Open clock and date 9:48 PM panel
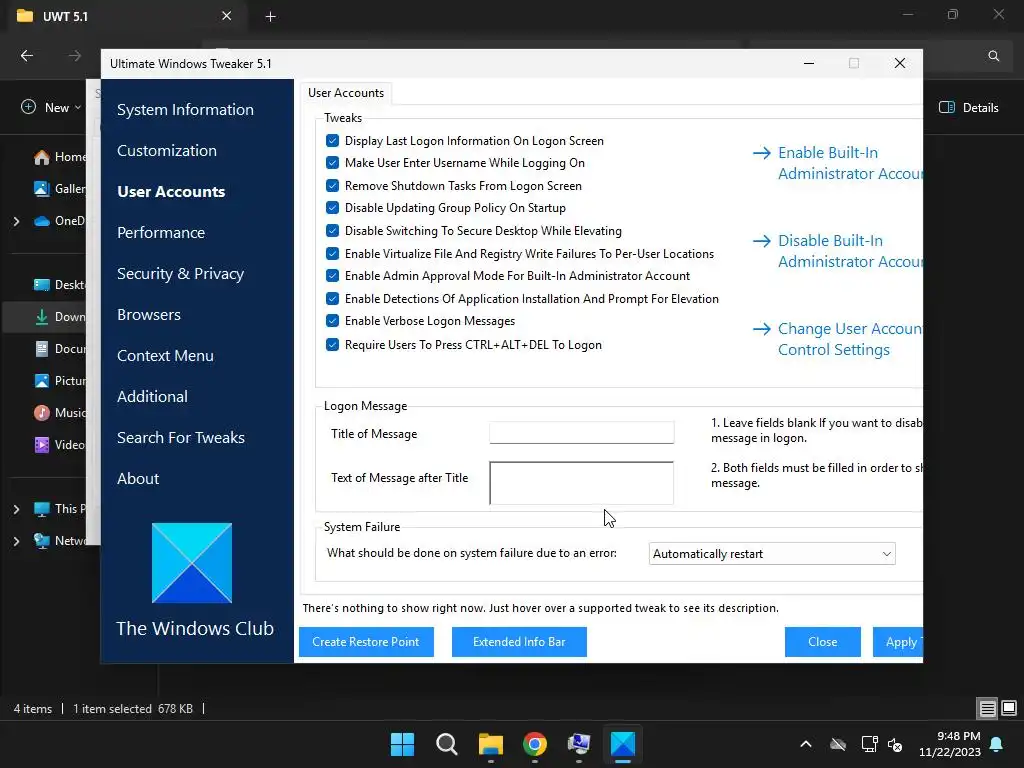 (x=950, y=744)
